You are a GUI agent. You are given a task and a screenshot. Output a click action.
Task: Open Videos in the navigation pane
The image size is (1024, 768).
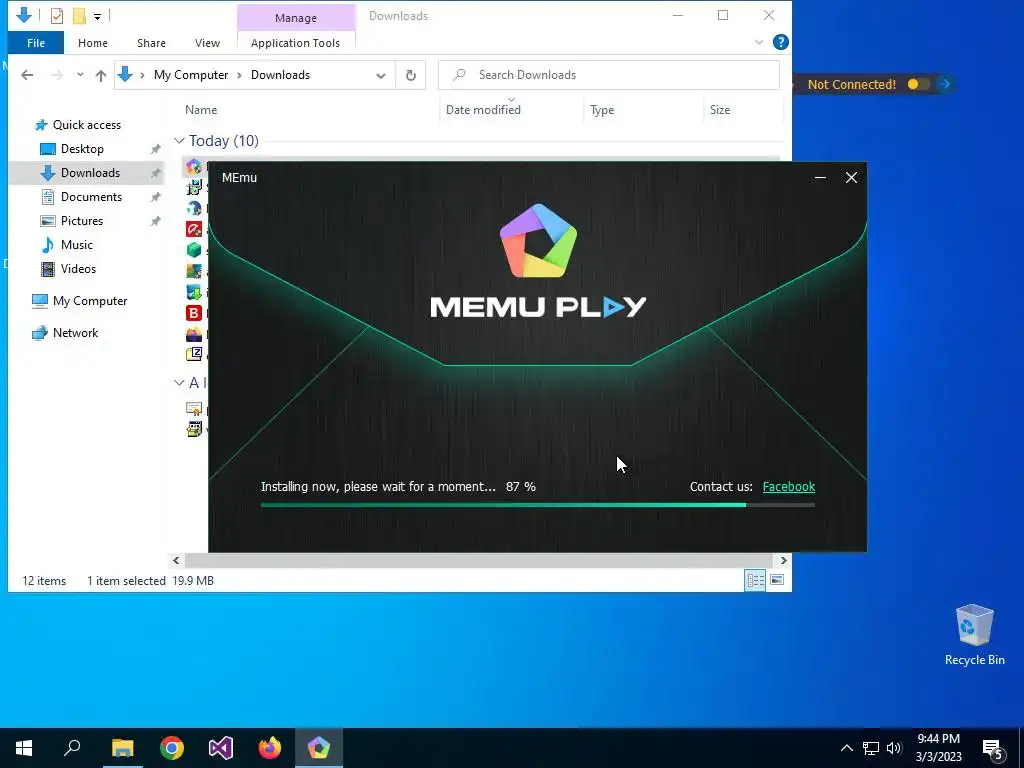[78, 269]
